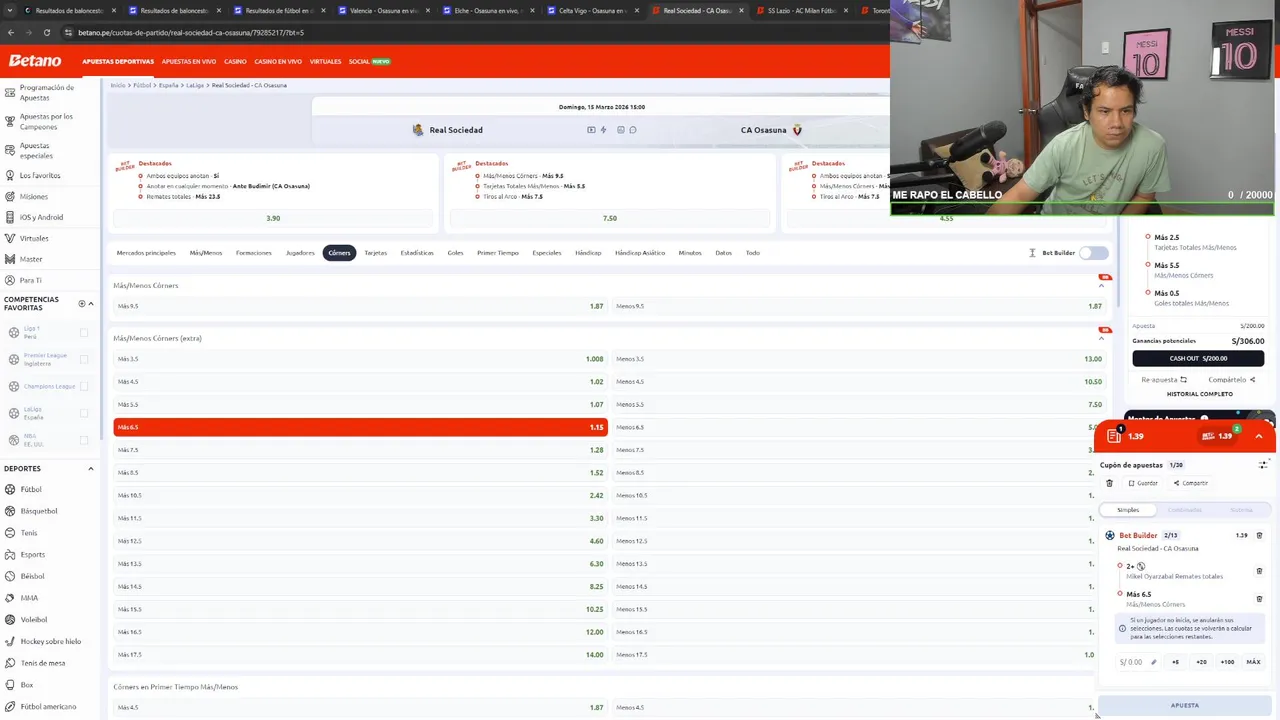This screenshot has height=720, width=1280.
Task: Click the live stream icon in match header
Action: click(x=591, y=130)
